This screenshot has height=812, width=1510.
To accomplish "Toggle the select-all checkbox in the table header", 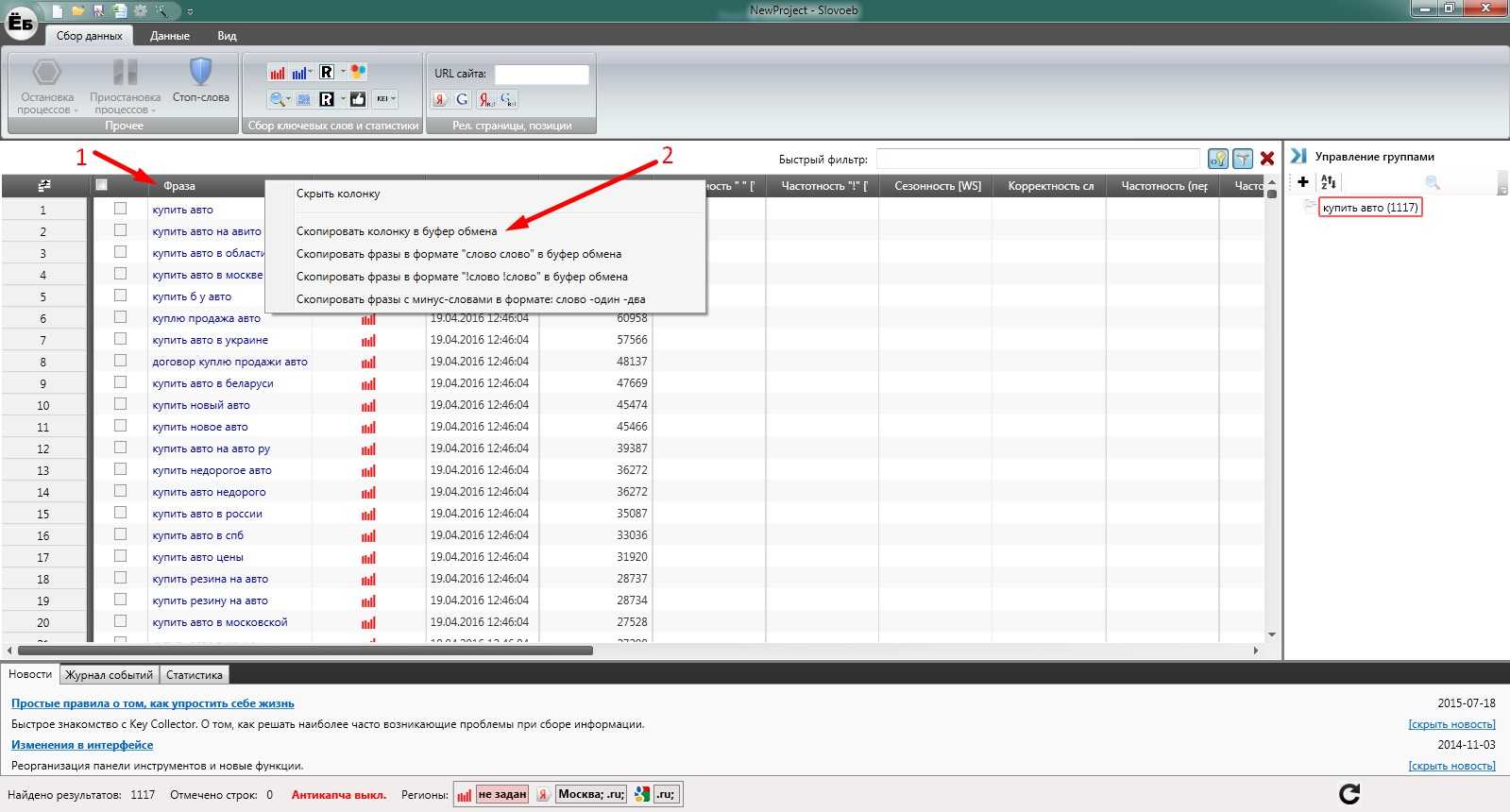I will coord(102,185).
